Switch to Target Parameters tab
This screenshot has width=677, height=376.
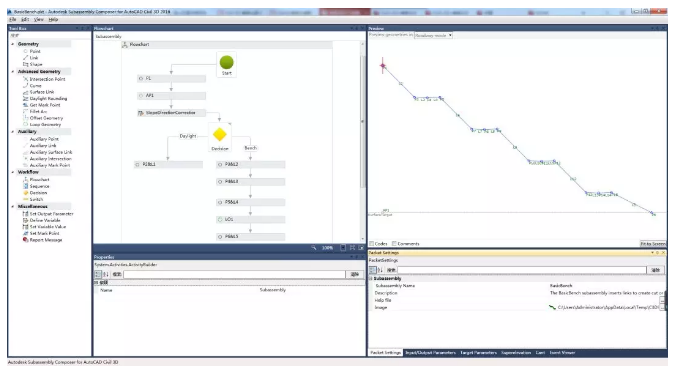point(478,353)
